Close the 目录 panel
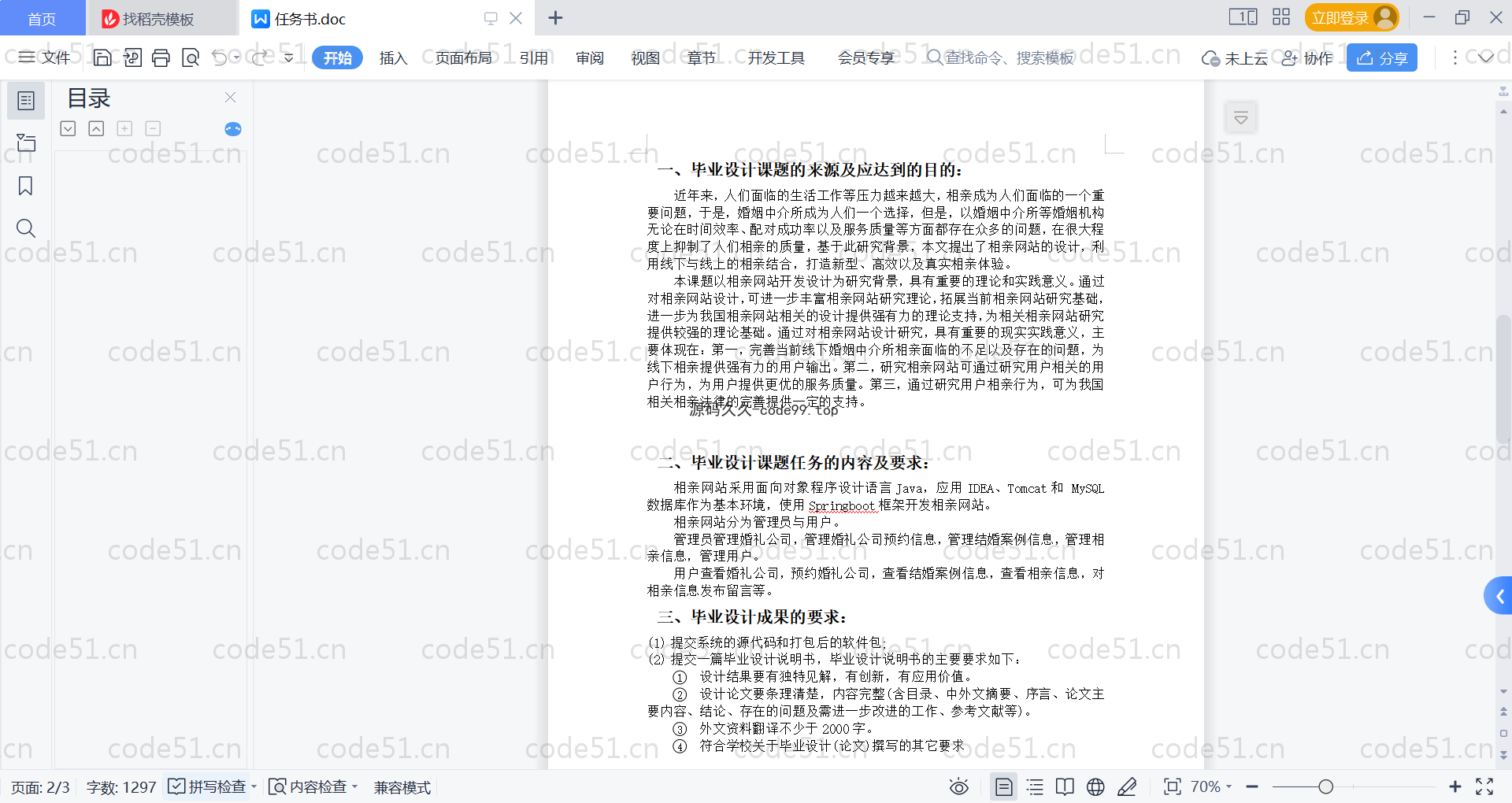The image size is (1512, 803). pos(231,98)
